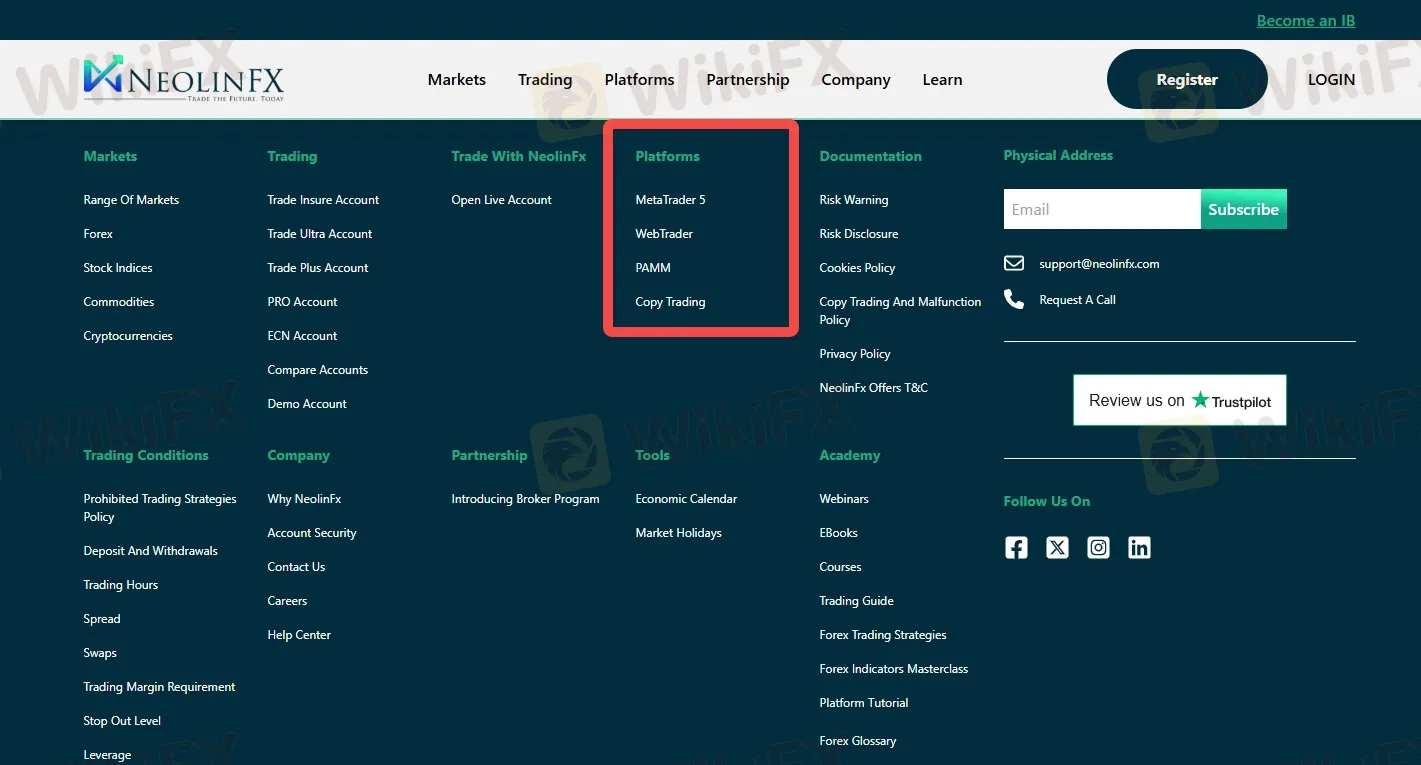Screen dimensions: 1421x765
Task: Select the ECN Account link
Action: tap(302, 336)
